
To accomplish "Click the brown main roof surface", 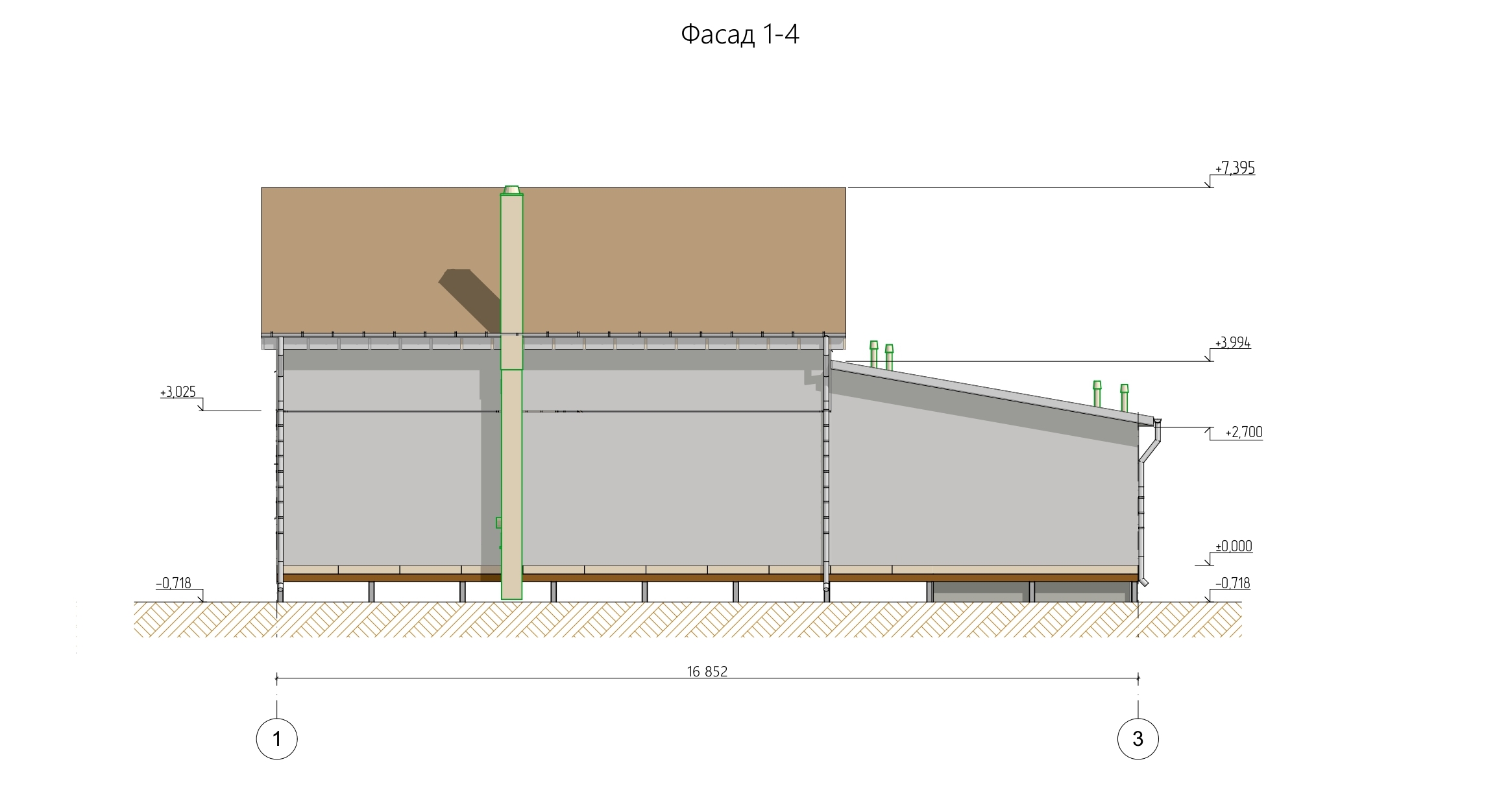I will (x=681, y=259).
